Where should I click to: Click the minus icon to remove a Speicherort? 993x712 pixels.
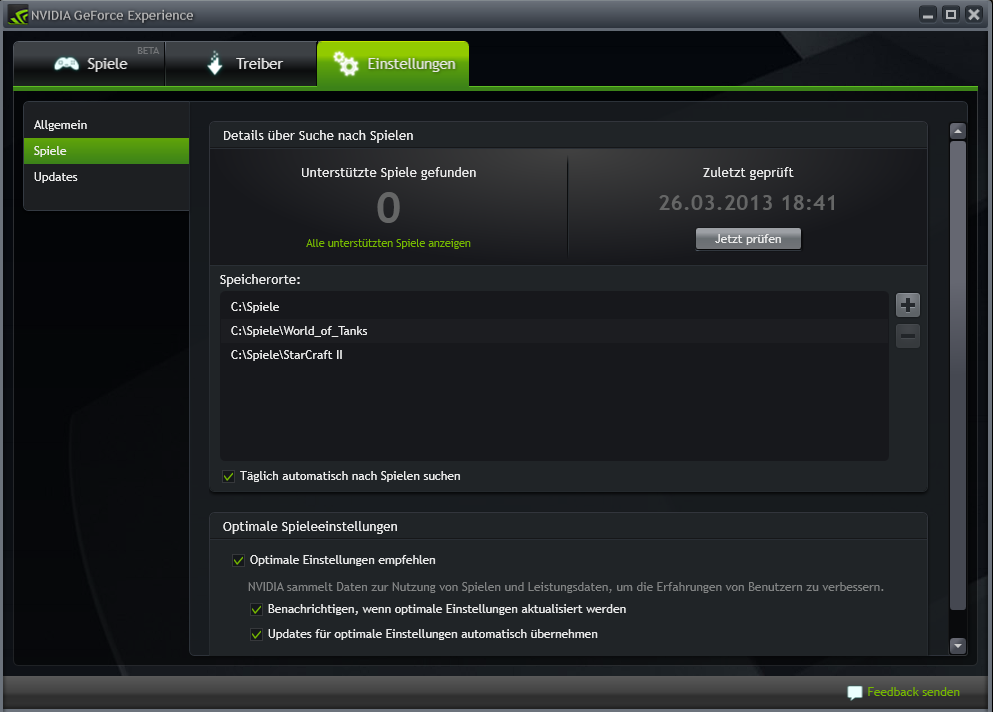(908, 336)
